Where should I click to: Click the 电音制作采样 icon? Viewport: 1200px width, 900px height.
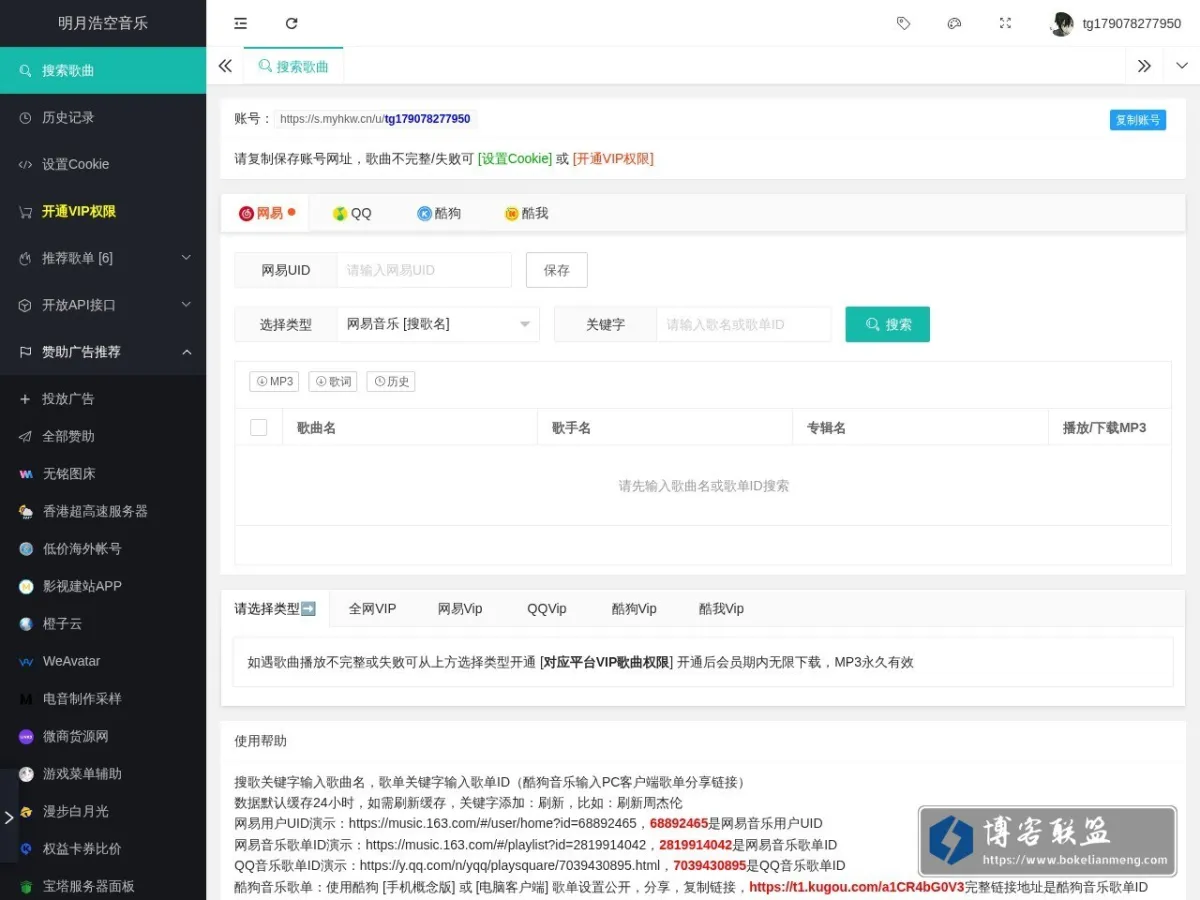pos(26,699)
